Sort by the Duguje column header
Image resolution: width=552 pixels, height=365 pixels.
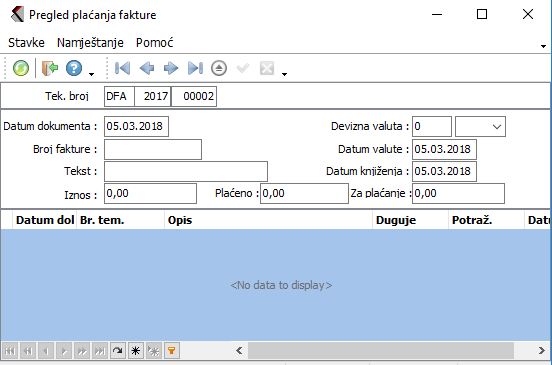pos(410,220)
